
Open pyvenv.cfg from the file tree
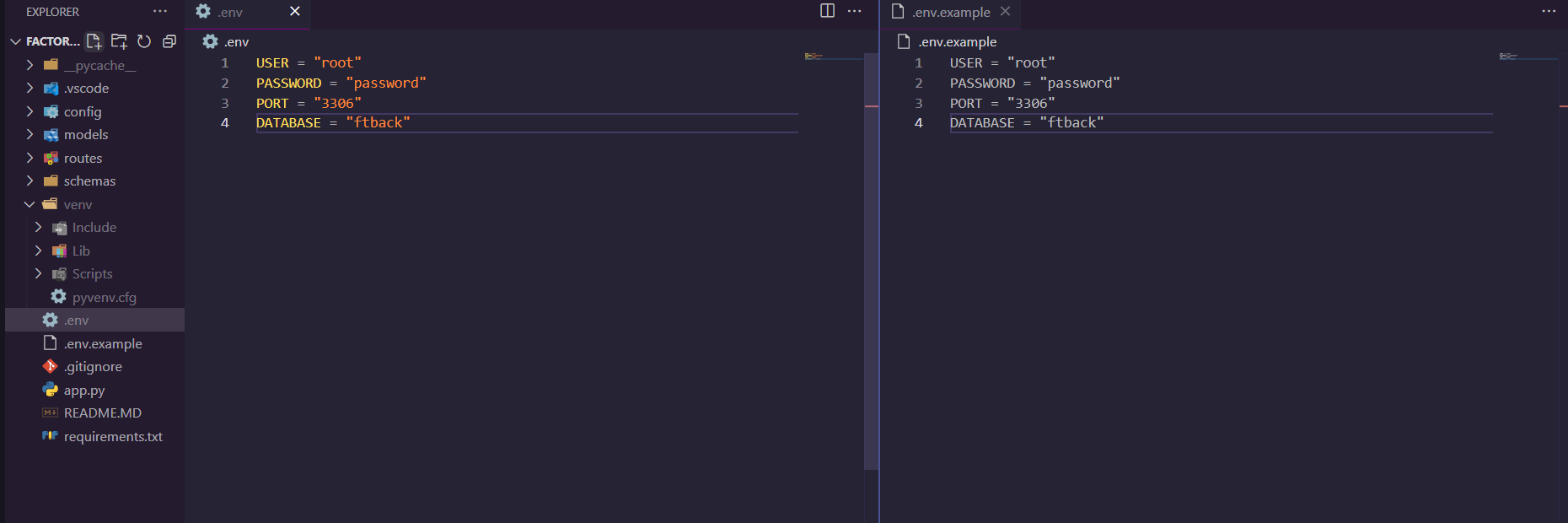tap(94, 297)
